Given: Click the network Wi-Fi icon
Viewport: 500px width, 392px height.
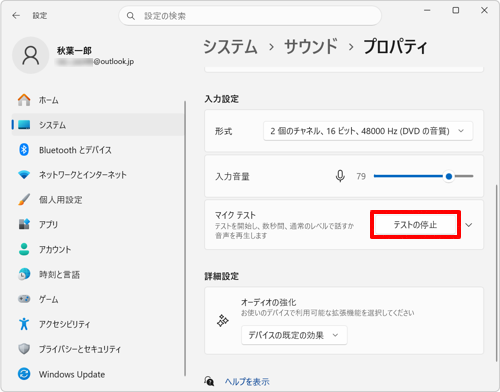Looking at the screenshot, I should (x=24, y=174).
